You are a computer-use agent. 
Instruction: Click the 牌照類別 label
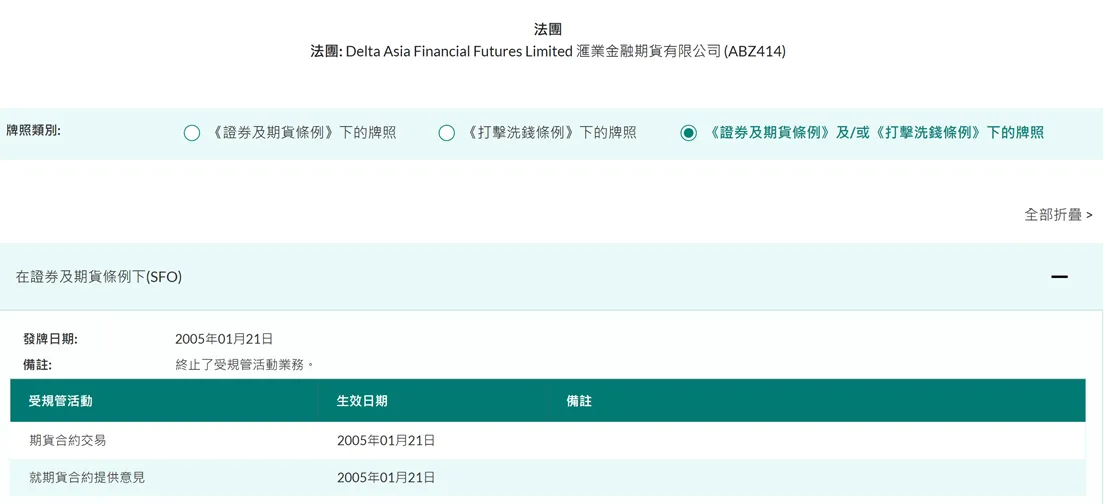coord(33,131)
